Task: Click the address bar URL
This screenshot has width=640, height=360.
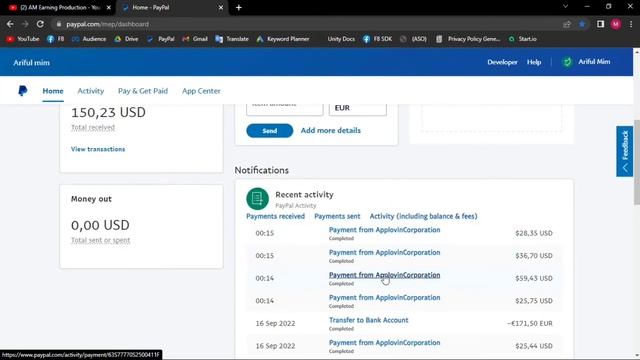Action: pyautogui.click(x=107, y=24)
